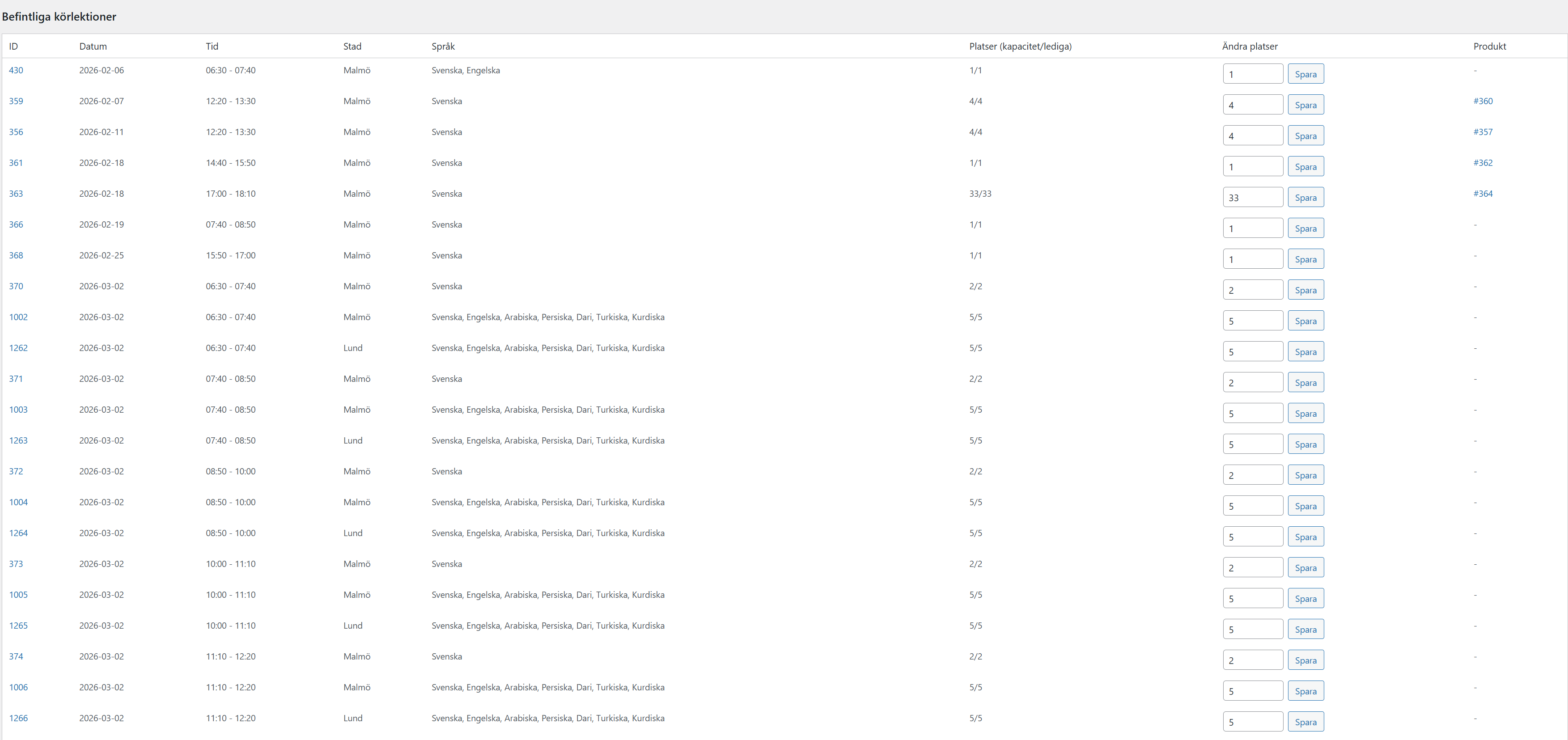Open product link #364
Viewport: 1568px width, 740px height.
(1482, 194)
